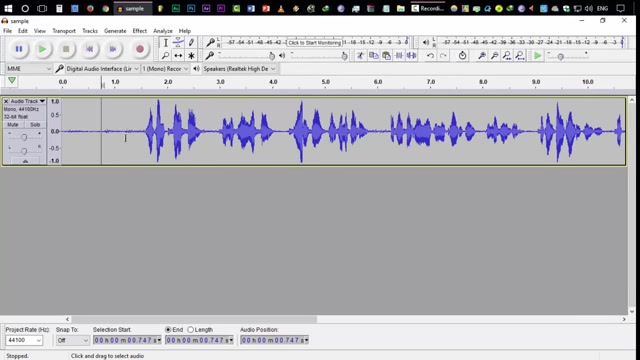Select the Draw pencil tool
The image size is (640, 360).
click(191, 42)
